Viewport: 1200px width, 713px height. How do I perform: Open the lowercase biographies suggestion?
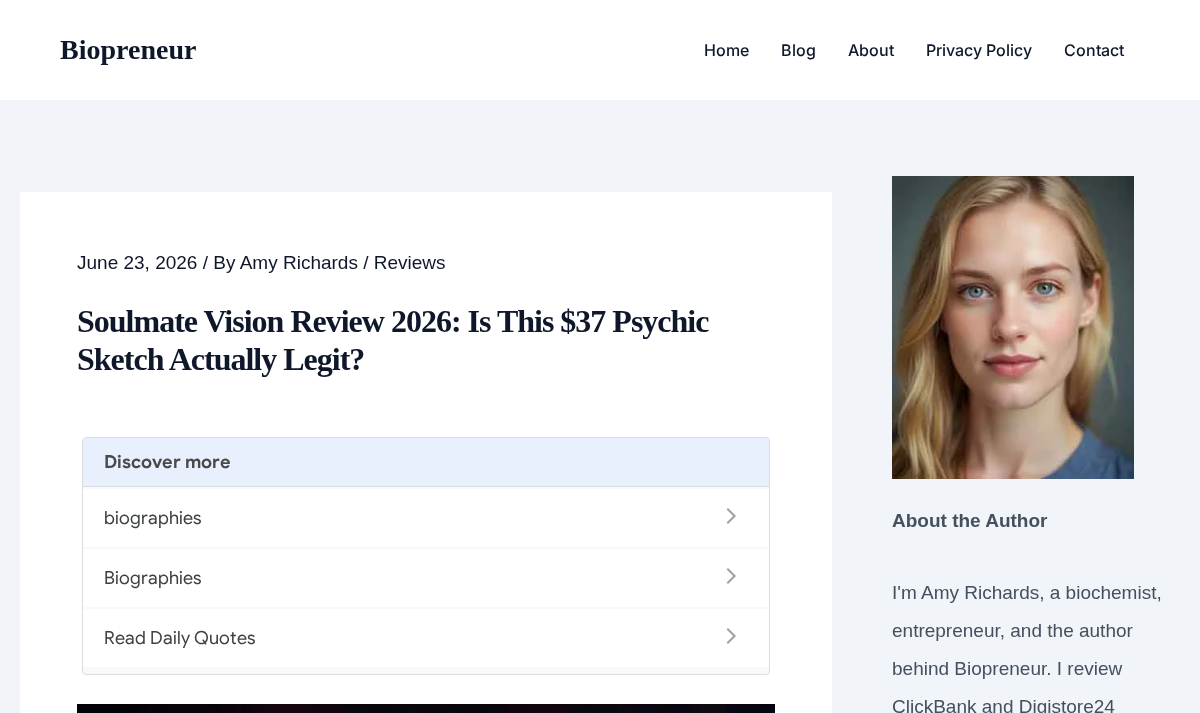pos(426,518)
